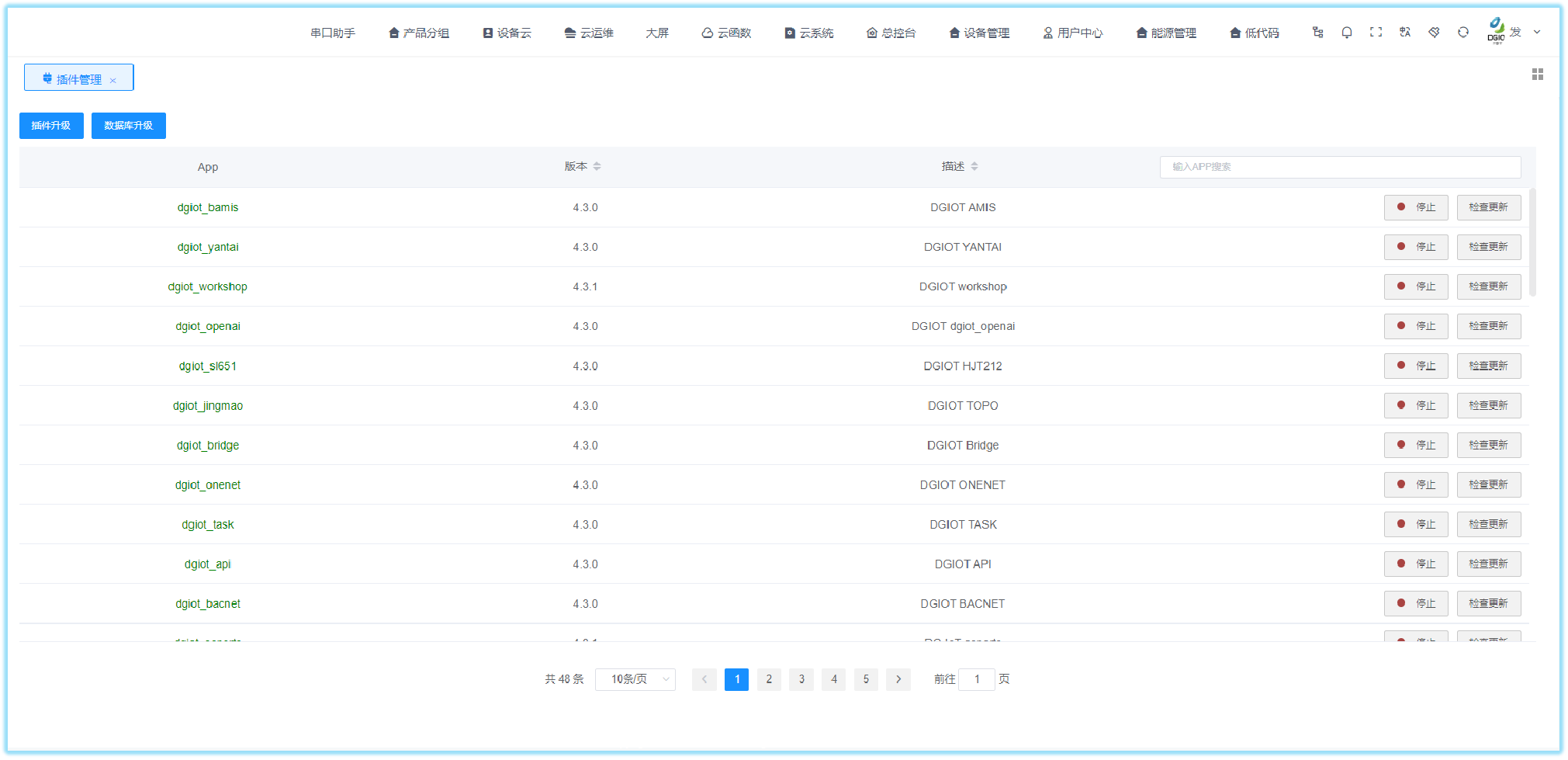Click the dgiot_workshop app name
The height and width of the screenshot is (760, 1568).
(x=208, y=286)
